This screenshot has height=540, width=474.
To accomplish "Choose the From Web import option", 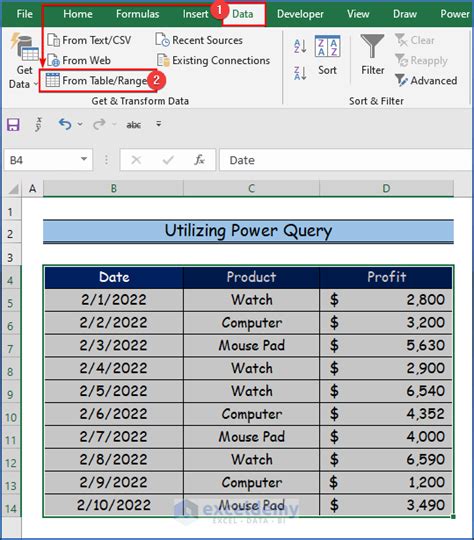I will tap(79, 60).
